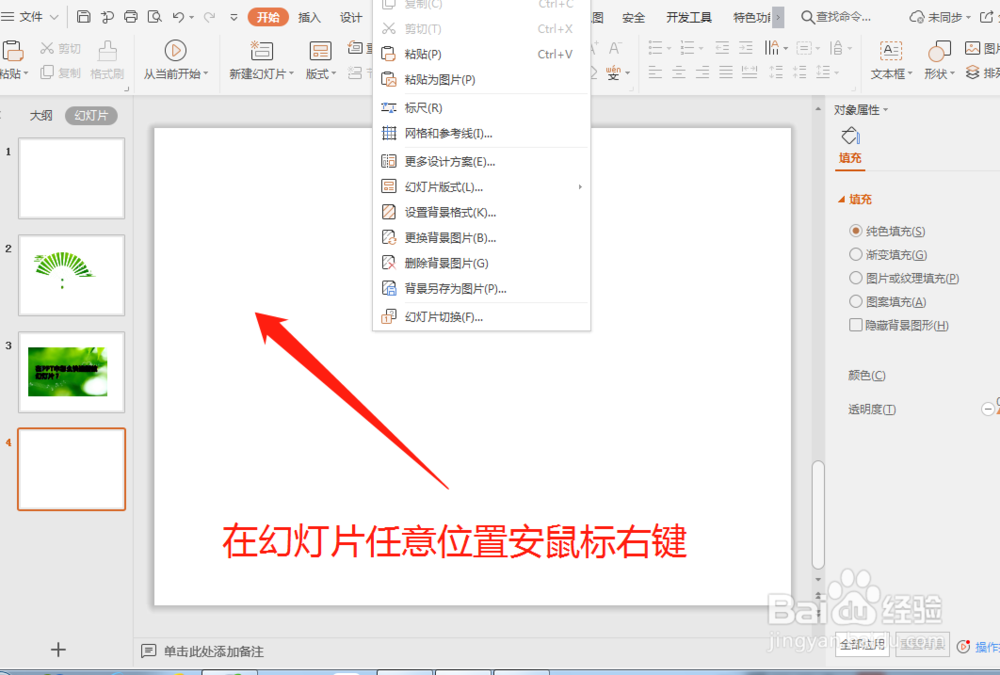The width and height of the screenshot is (1000, 675).
Task: Open the 形状 shapes tool
Action: click(938, 50)
